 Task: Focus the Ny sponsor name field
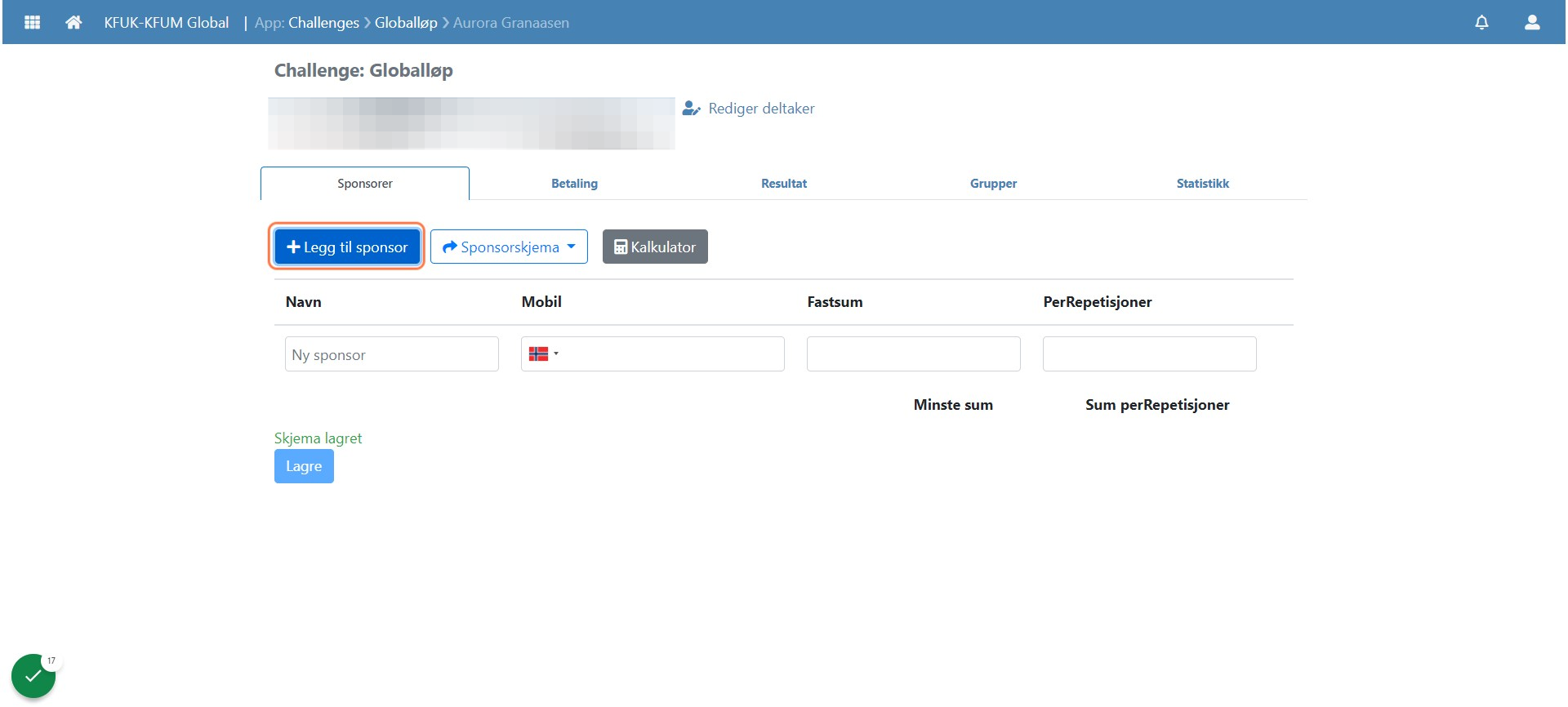coord(392,354)
